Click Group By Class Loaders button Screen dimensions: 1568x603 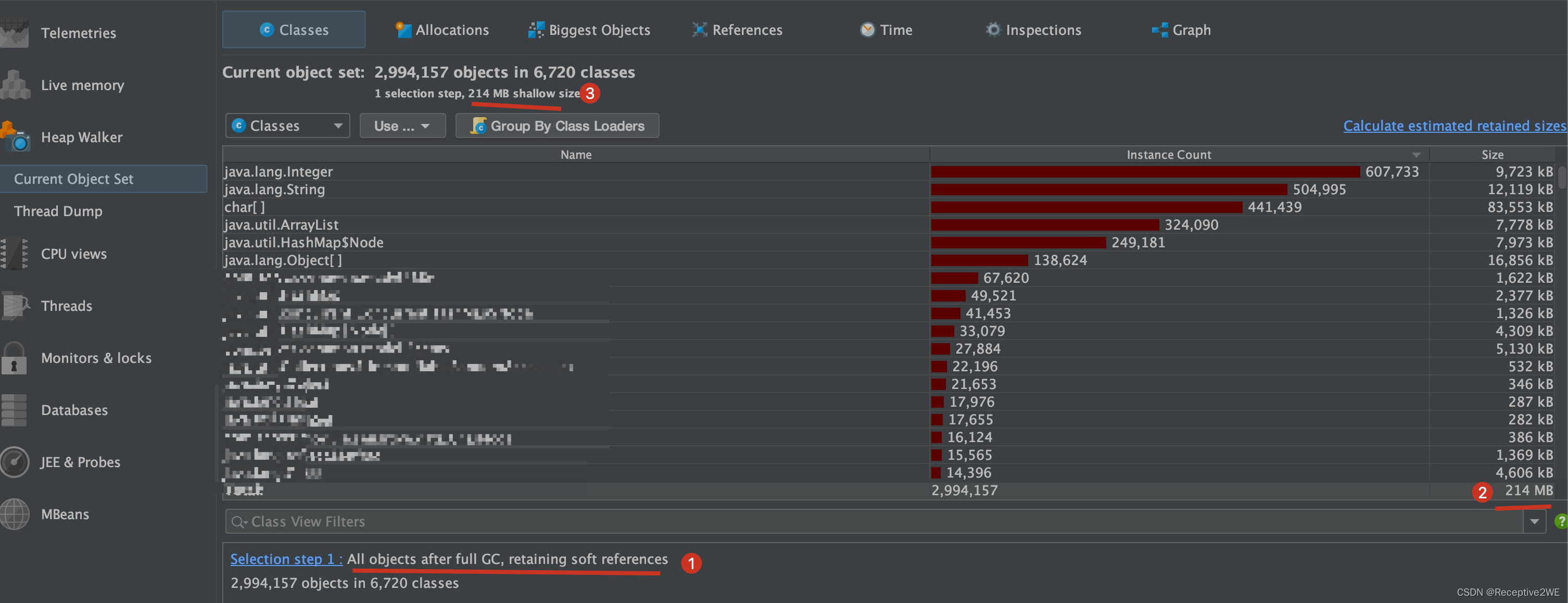[557, 125]
